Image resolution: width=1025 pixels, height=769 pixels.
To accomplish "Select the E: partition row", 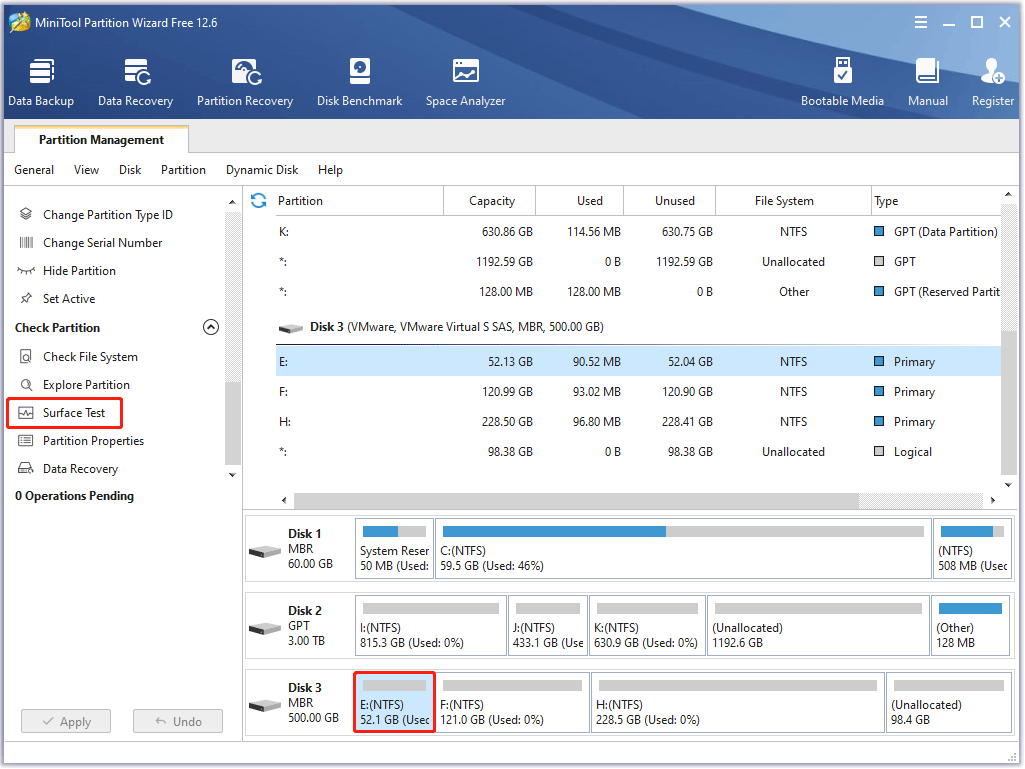I will 638,362.
